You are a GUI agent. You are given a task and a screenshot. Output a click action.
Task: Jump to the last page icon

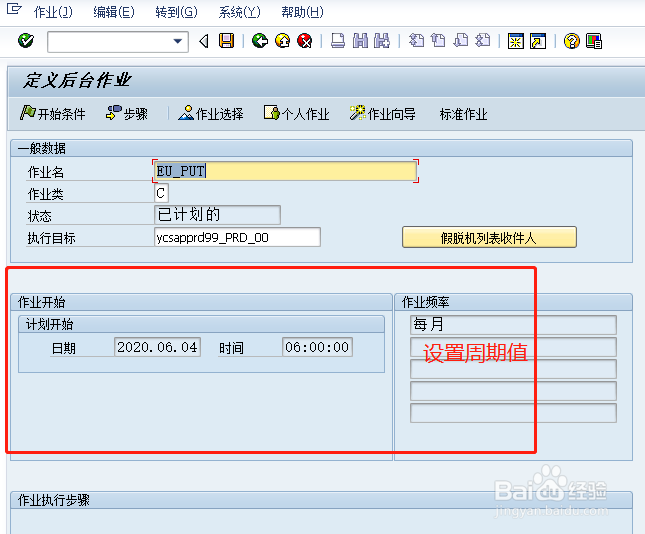point(483,41)
